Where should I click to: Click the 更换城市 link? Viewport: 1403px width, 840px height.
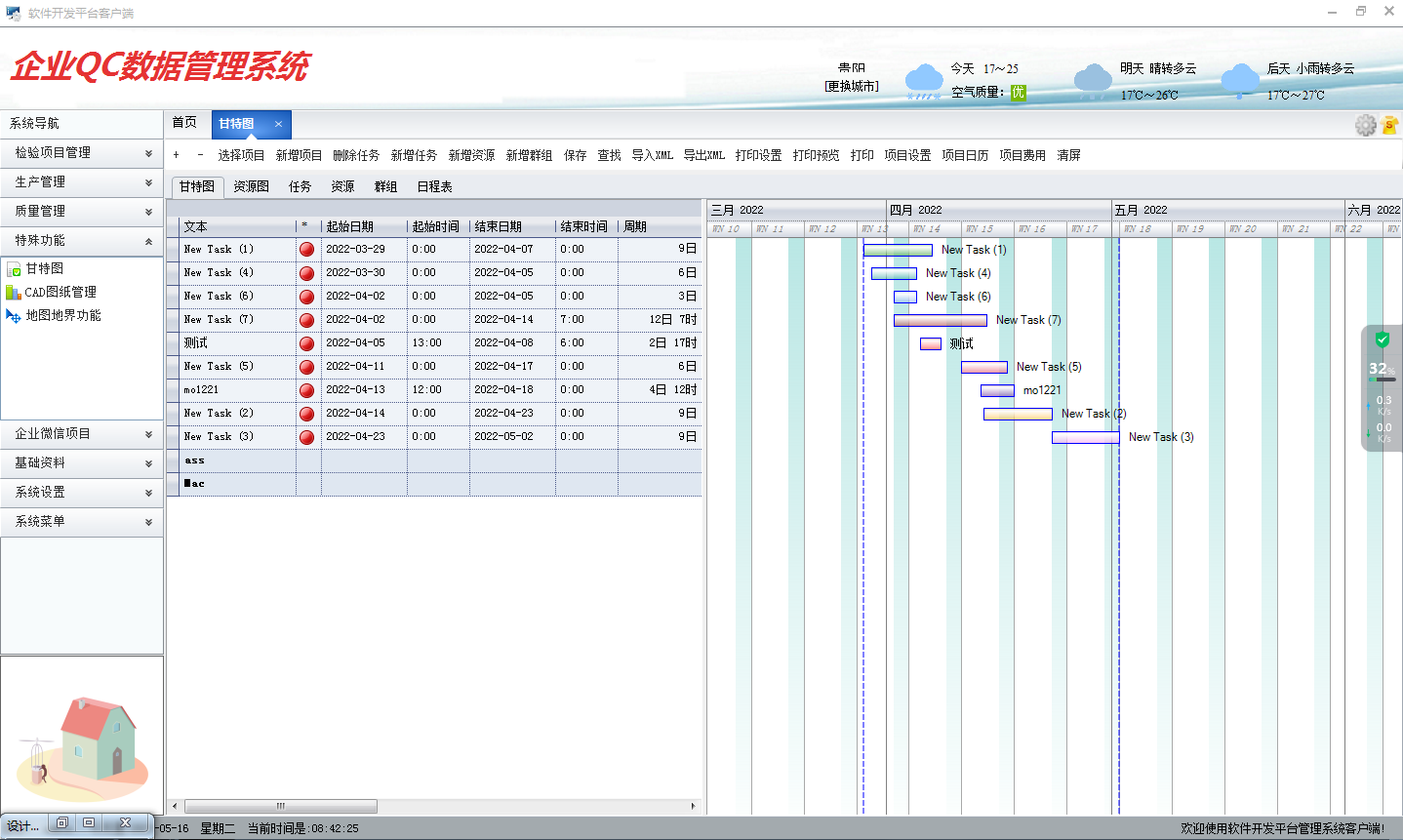(851, 86)
